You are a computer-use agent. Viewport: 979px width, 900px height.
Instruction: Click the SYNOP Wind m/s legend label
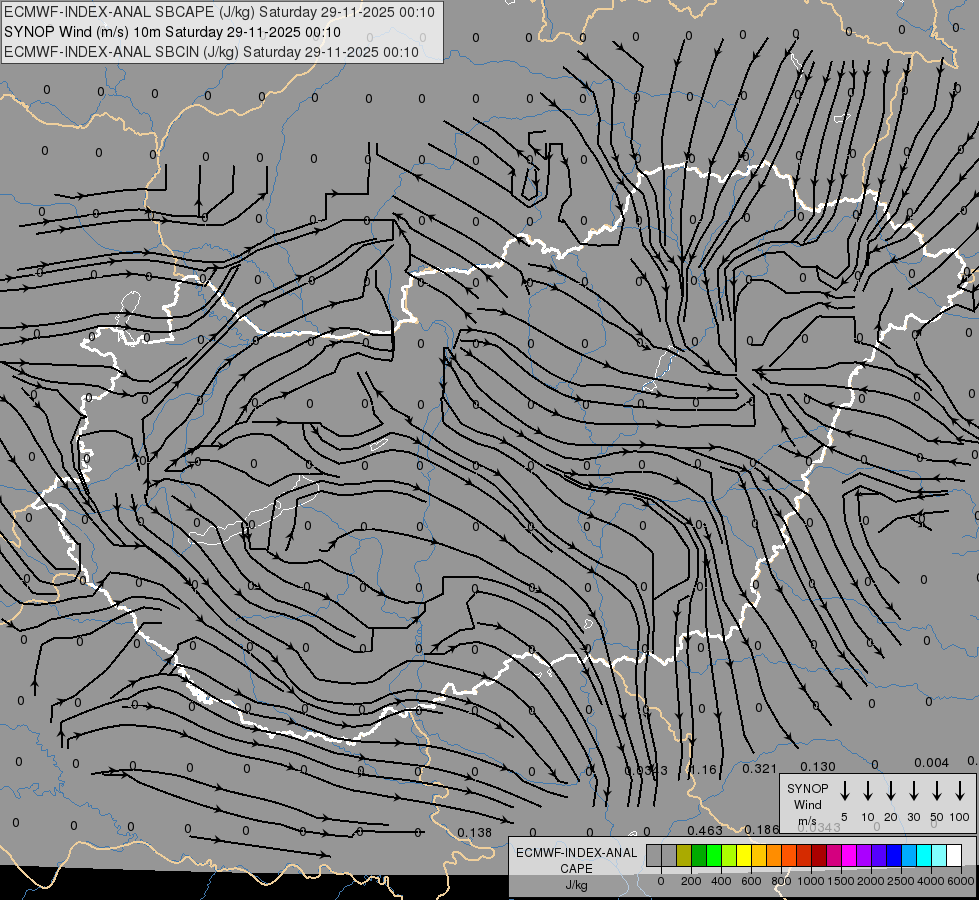807,804
